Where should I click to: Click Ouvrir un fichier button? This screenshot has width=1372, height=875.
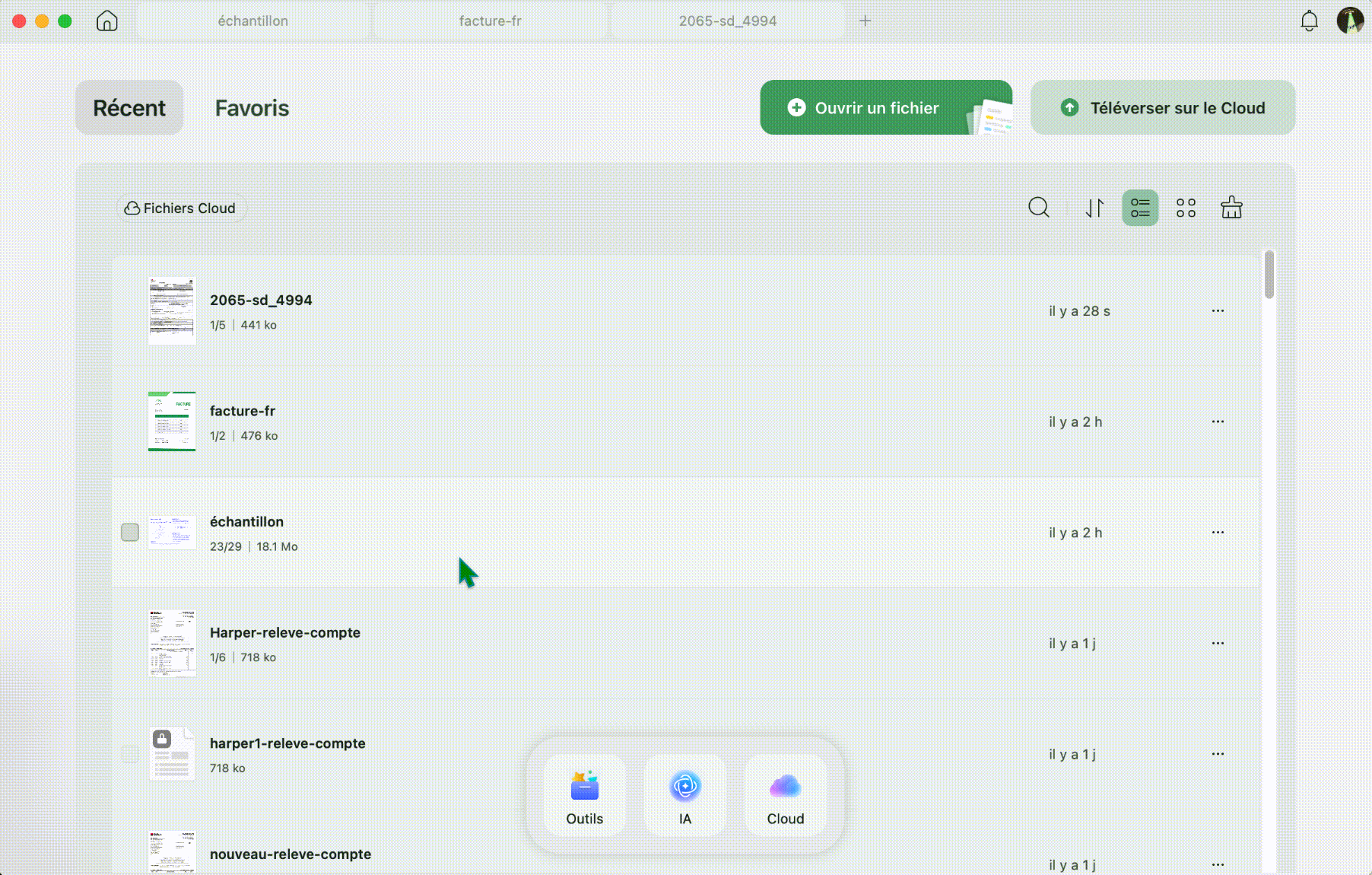tap(886, 107)
